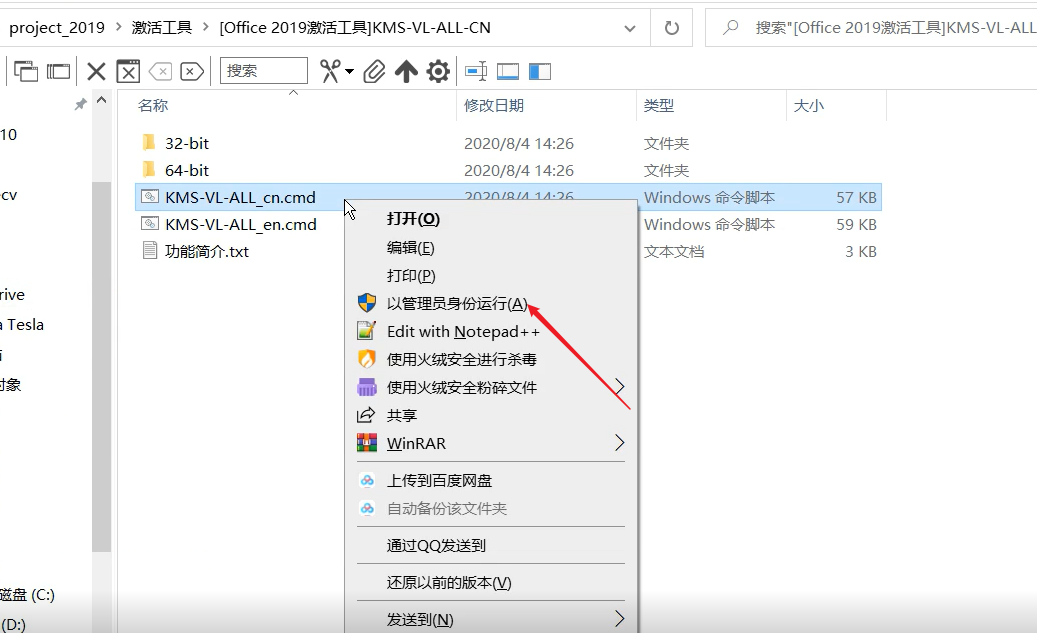The image size is (1037, 633).
Task: Click the up arrow toolbar icon
Action: click(406, 71)
